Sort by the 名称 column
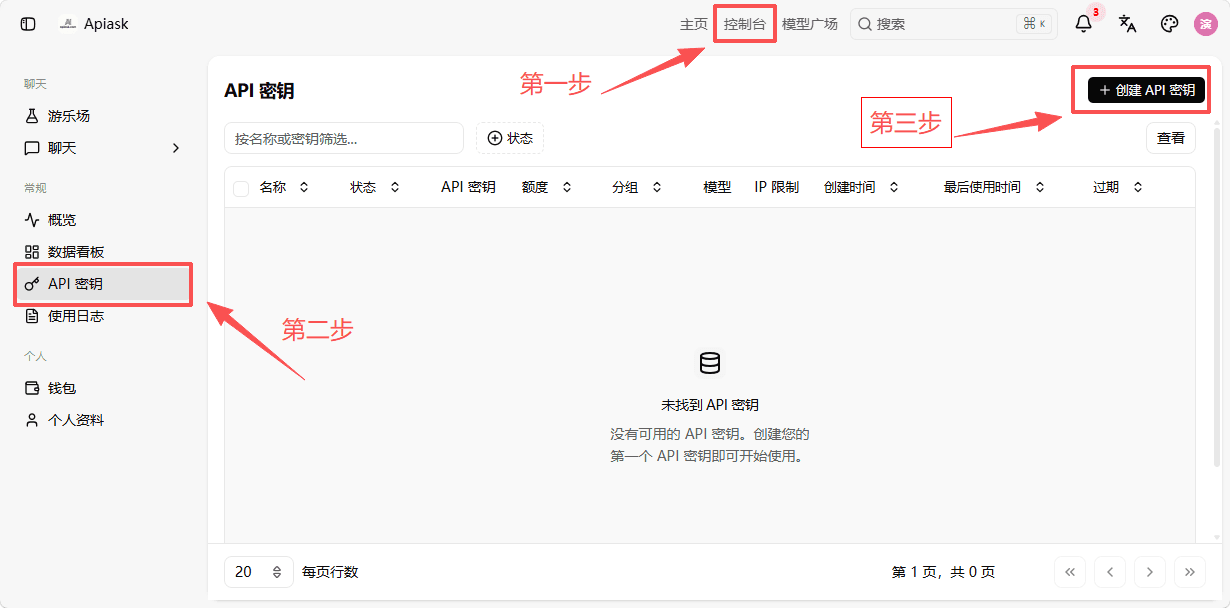The height and width of the screenshot is (608, 1230). [x=284, y=187]
